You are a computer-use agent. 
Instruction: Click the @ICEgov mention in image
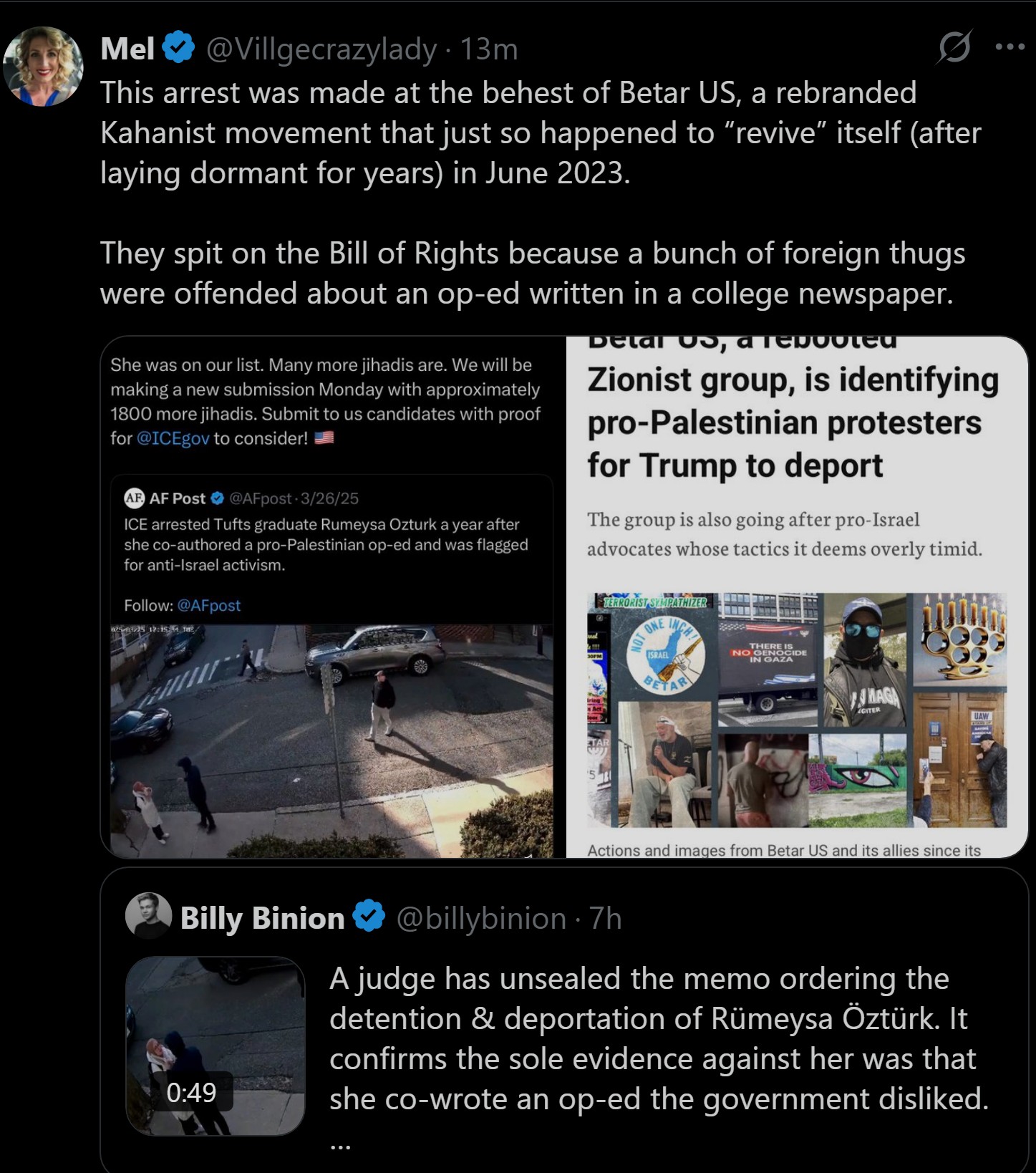tap(173, 438)
